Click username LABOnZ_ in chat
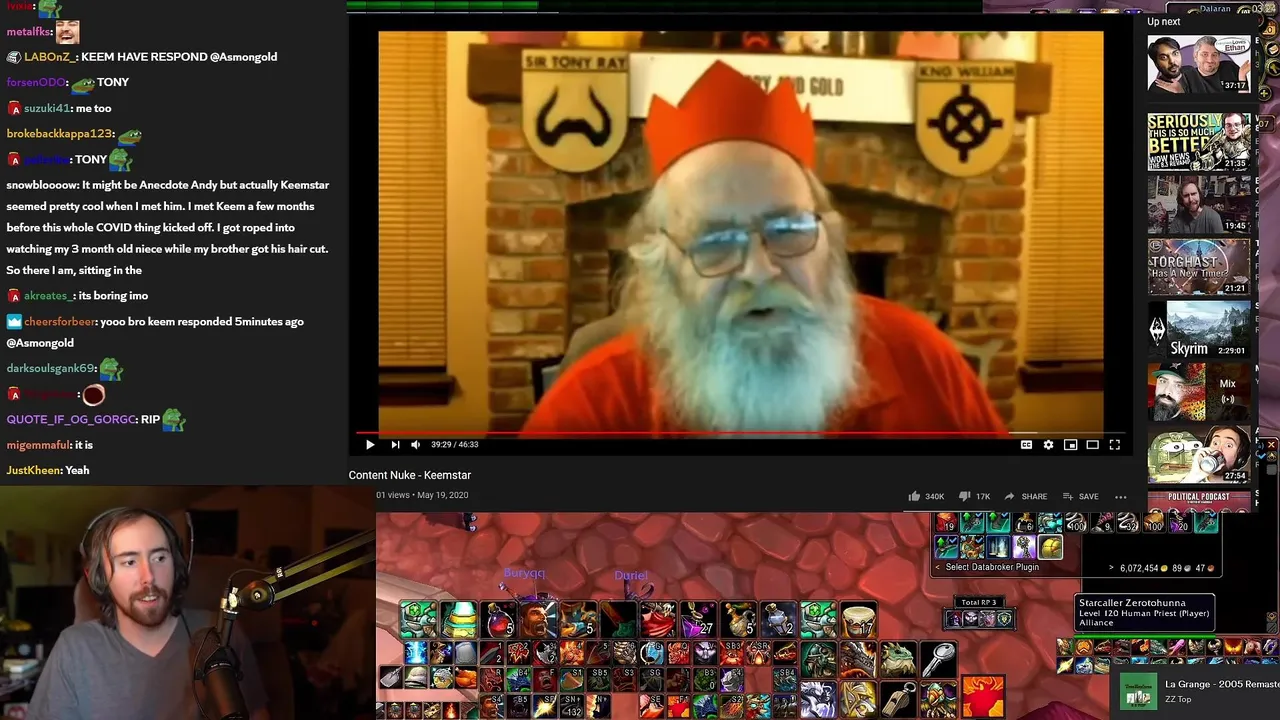Viewport: 1280px width, 720px height. coord(50,57)
